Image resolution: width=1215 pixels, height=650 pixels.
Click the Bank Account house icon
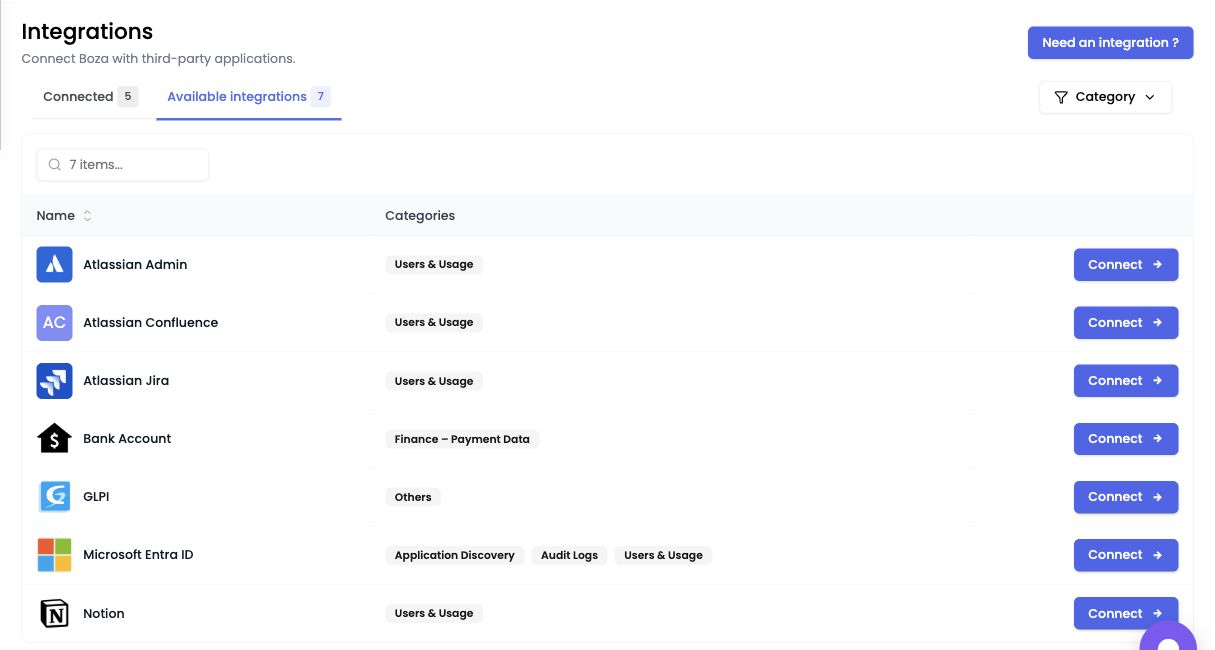tap(54, 439)
